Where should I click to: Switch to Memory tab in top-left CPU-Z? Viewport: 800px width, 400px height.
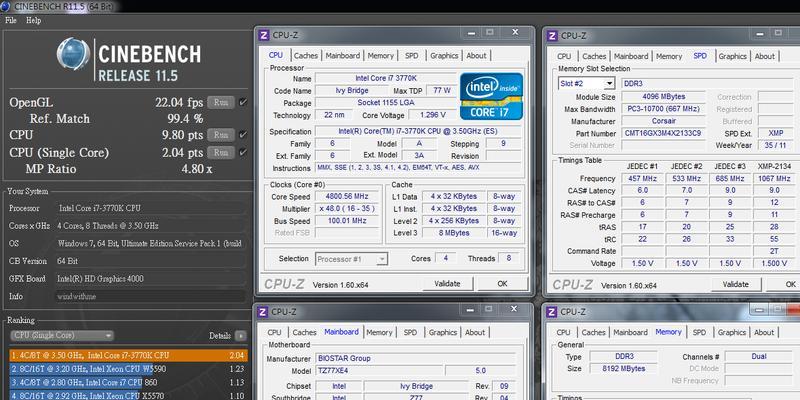coord(381,56)
